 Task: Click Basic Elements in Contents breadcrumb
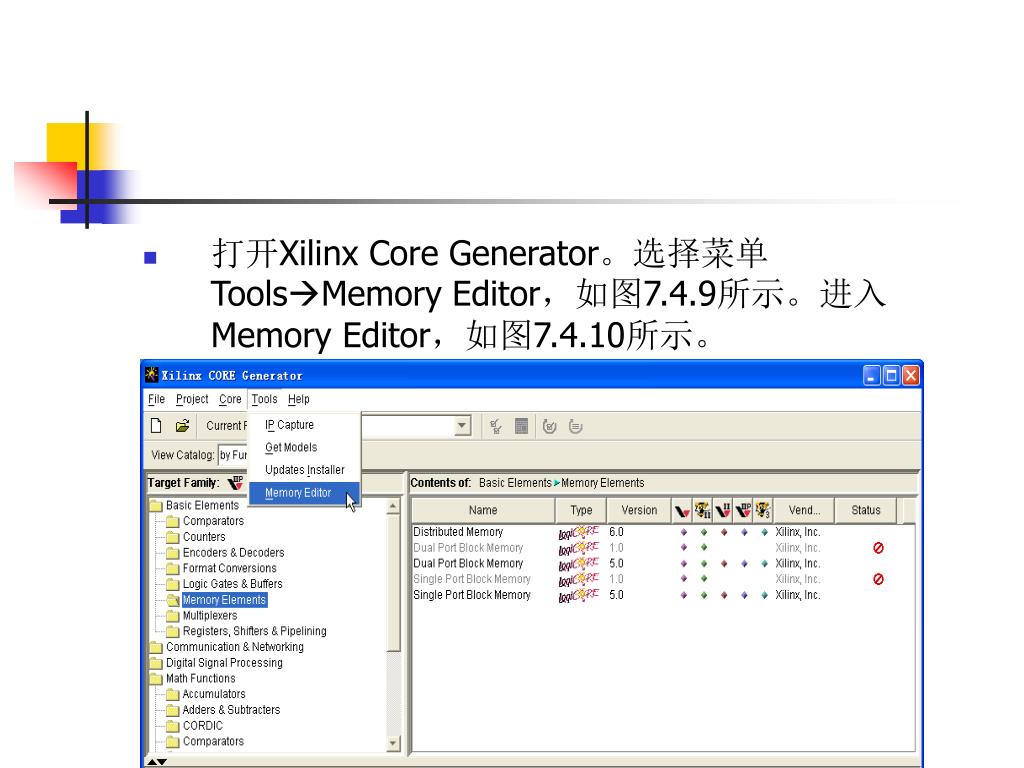point(515,483)
